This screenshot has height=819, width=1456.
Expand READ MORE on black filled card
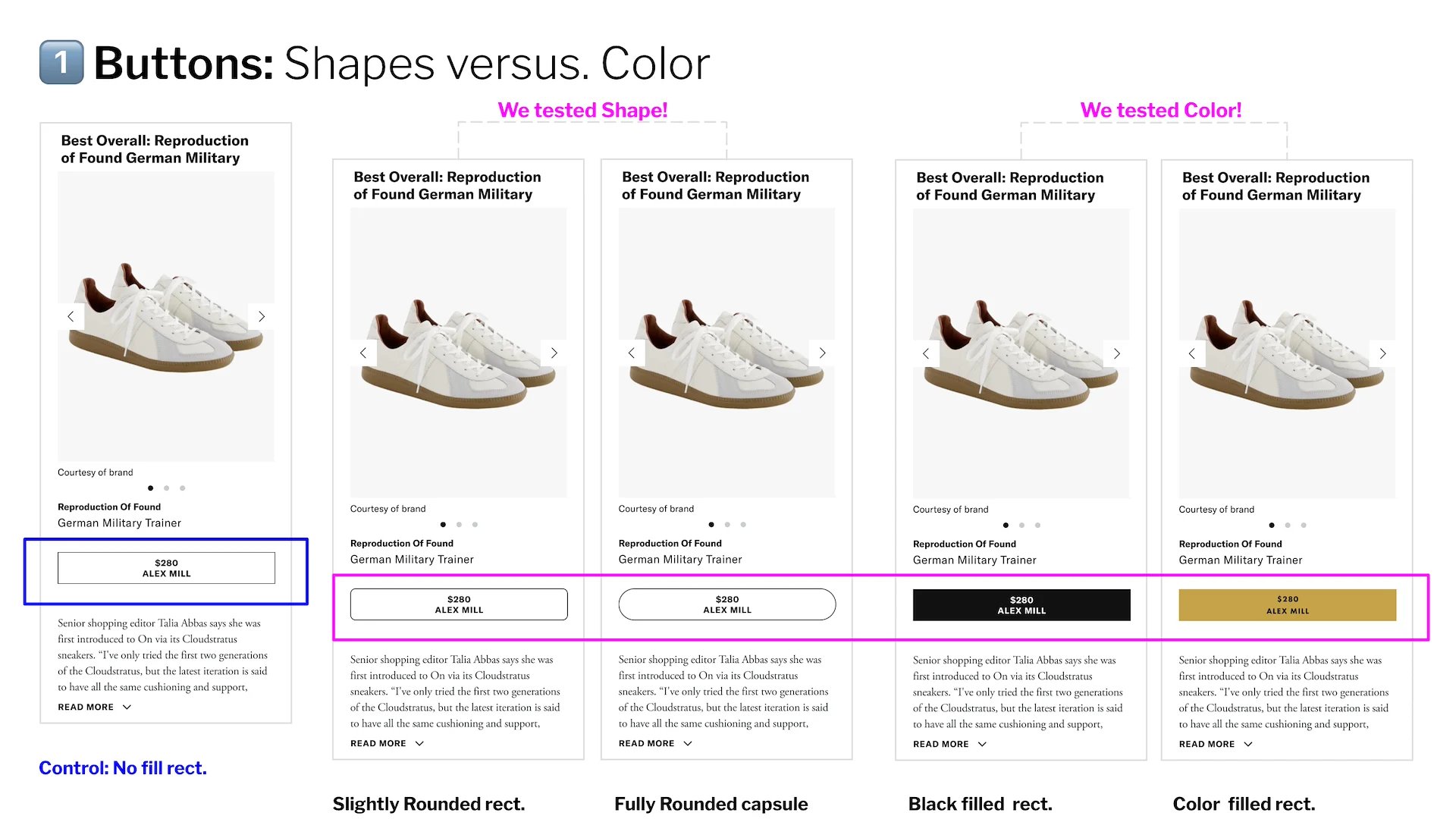[949, 744]
